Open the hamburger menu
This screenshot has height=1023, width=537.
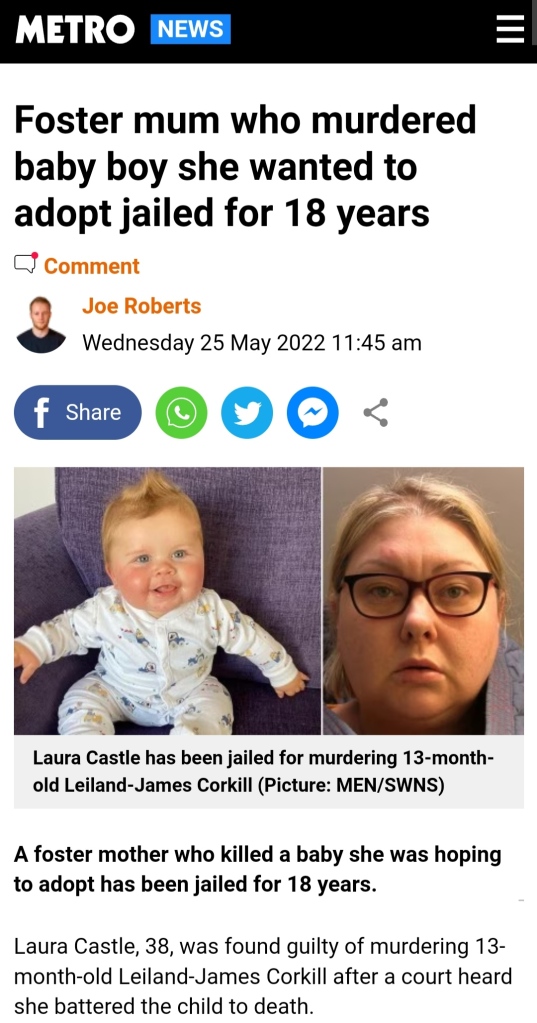click(510, 29)
